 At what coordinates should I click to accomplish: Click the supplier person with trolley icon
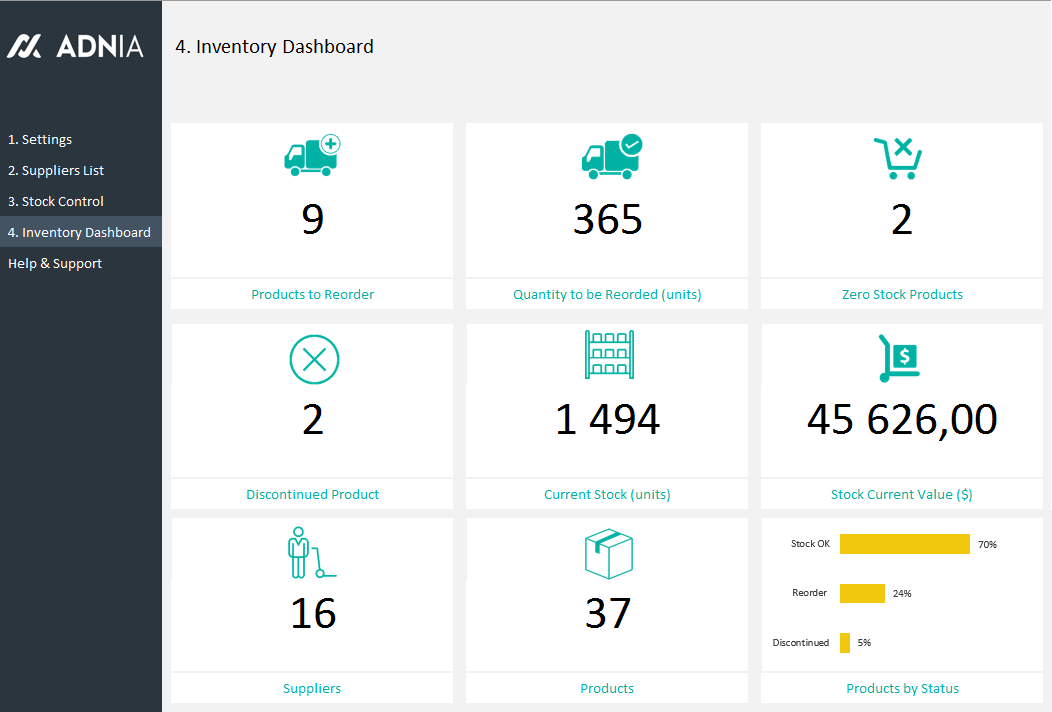tap(310, 553)
